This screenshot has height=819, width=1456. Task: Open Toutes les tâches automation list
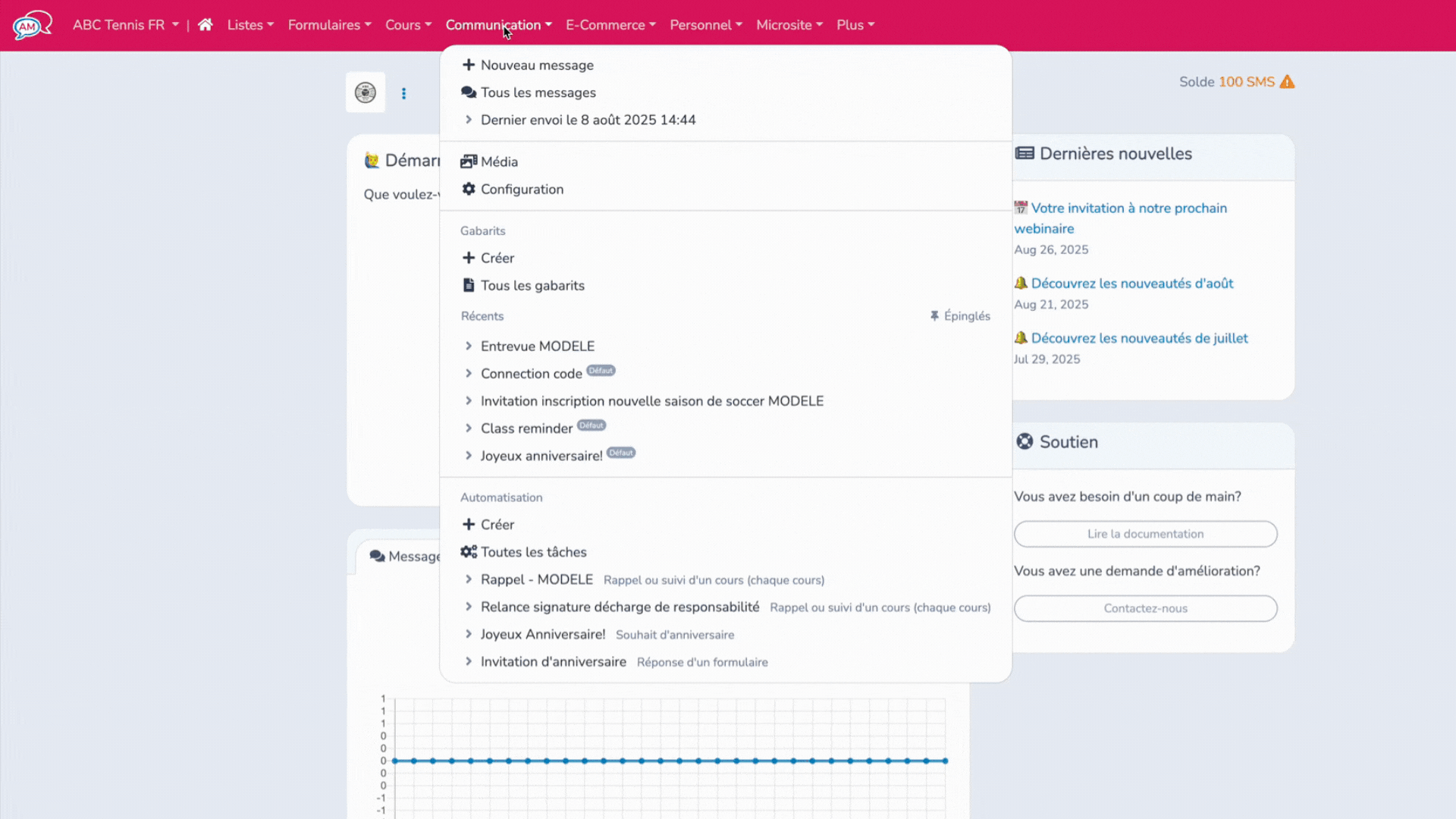[533, 552]
